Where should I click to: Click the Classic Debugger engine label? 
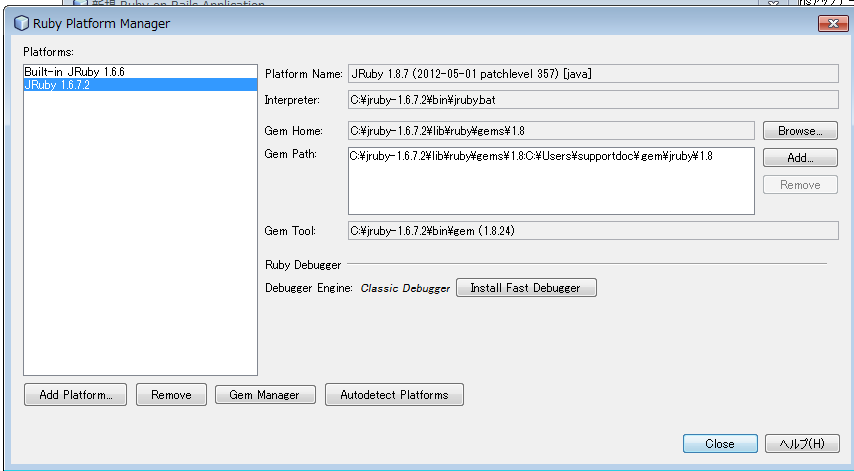pyautogui.click(x=405, y=289)
